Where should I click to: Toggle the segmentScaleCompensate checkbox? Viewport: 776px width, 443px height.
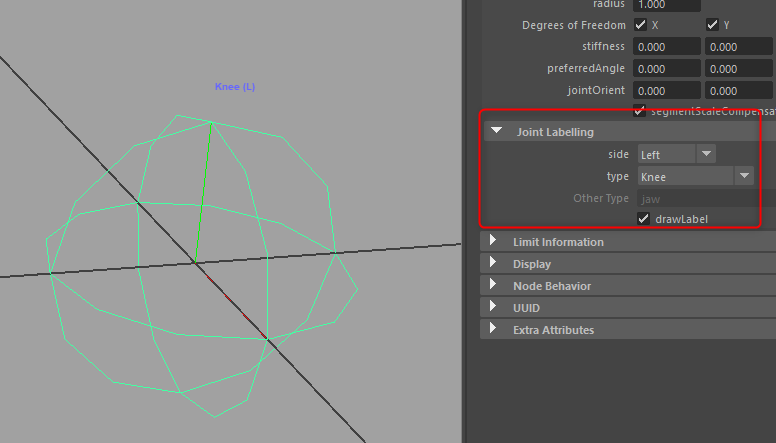(x=641, y=110)
